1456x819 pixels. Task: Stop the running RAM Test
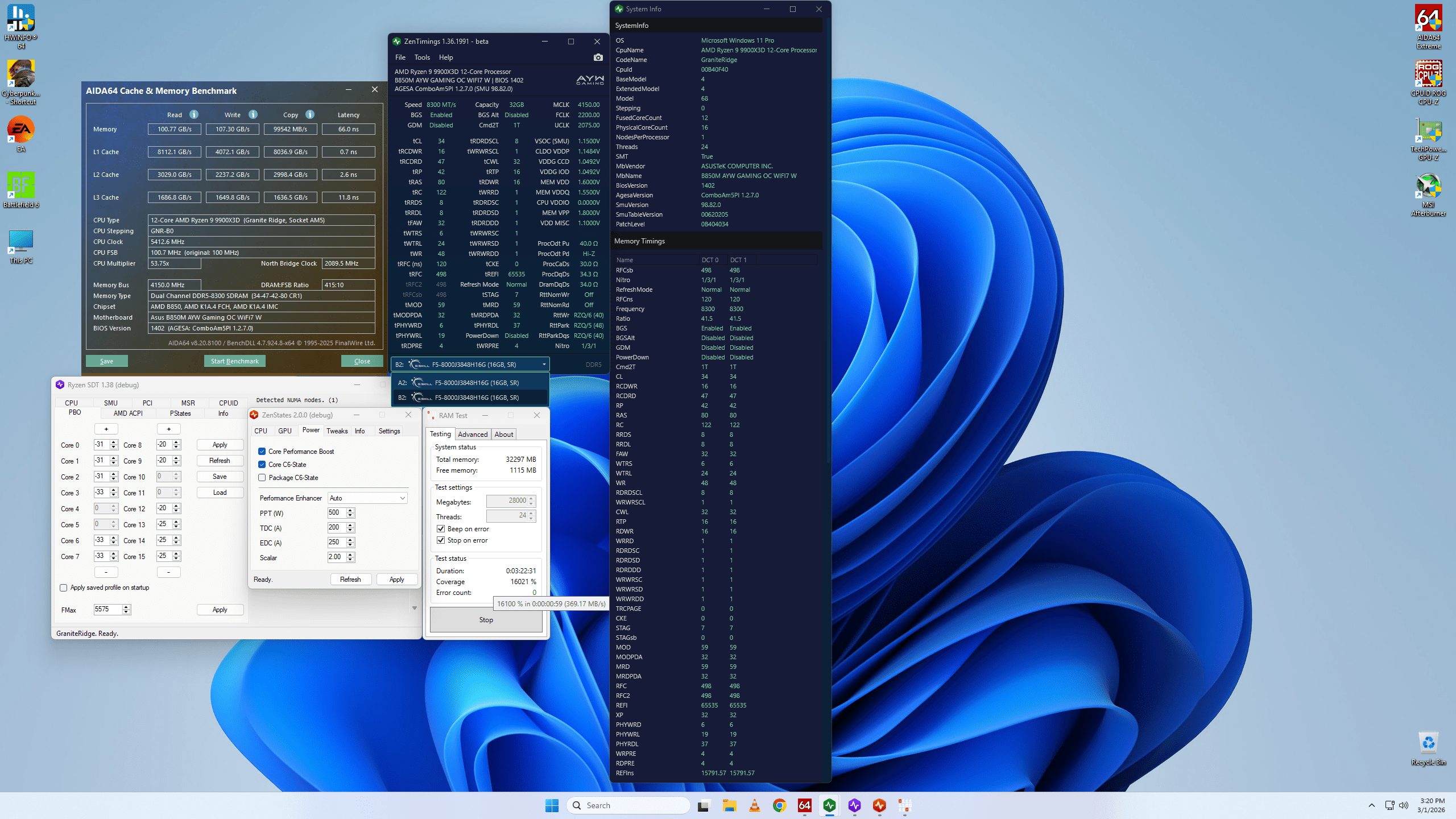(486, 620)
